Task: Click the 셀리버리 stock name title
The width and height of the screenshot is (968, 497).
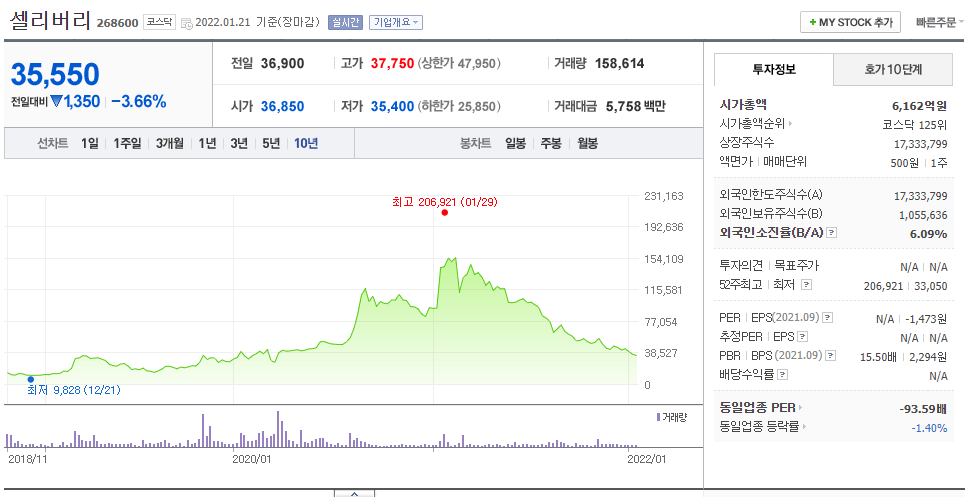Action: 51,20
